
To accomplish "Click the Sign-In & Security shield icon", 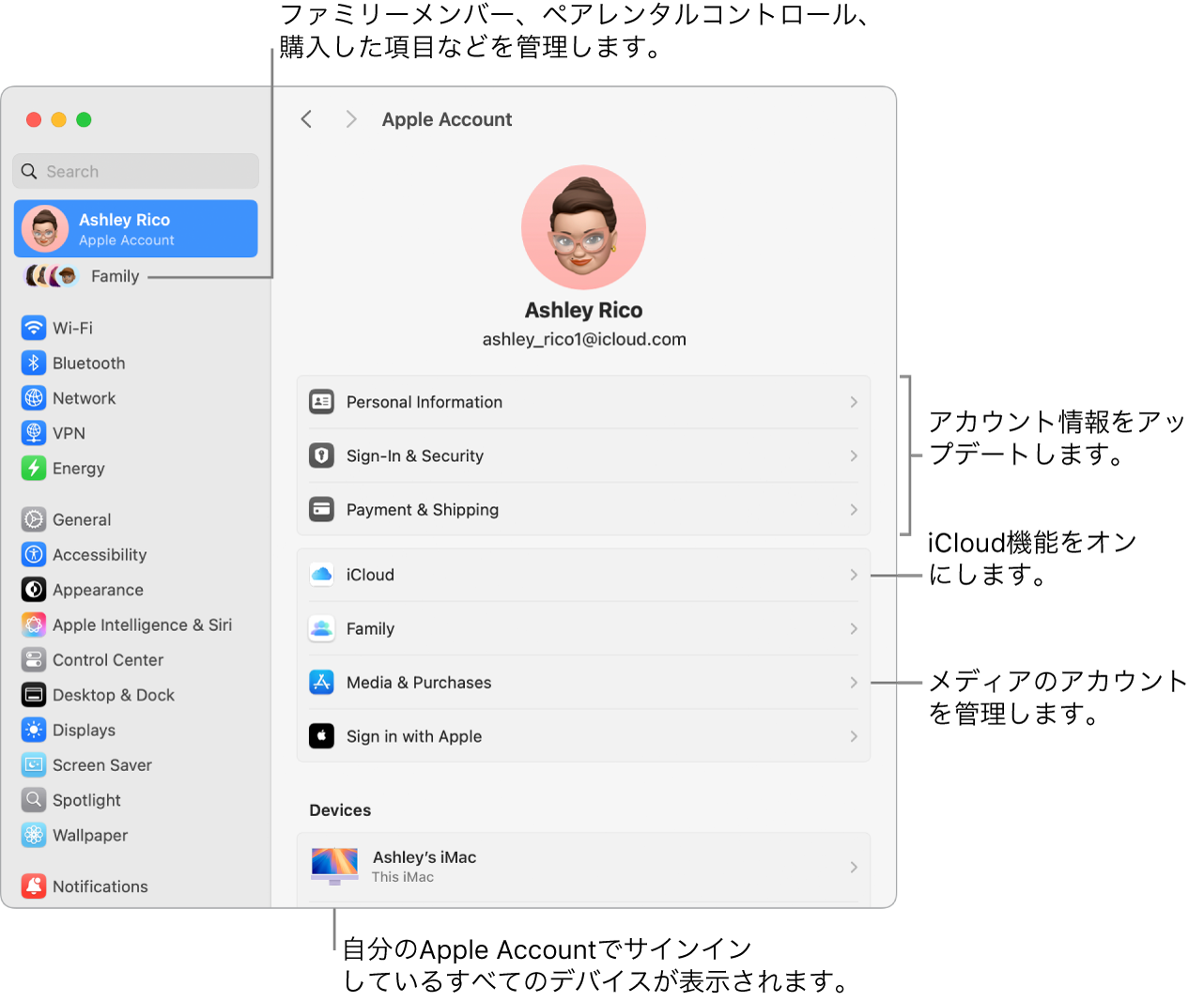I will (321, 455).
